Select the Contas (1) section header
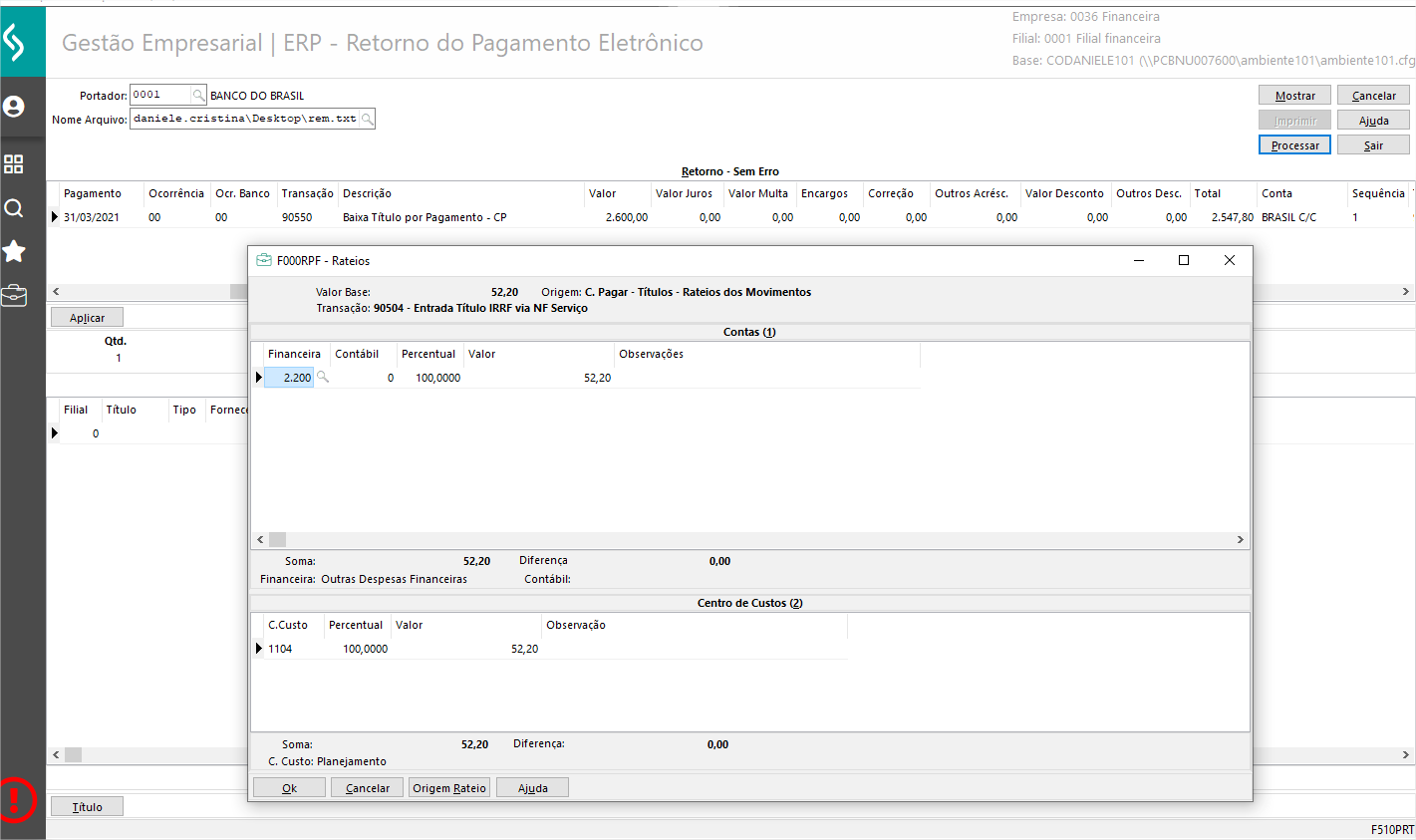 click(749, 332)
